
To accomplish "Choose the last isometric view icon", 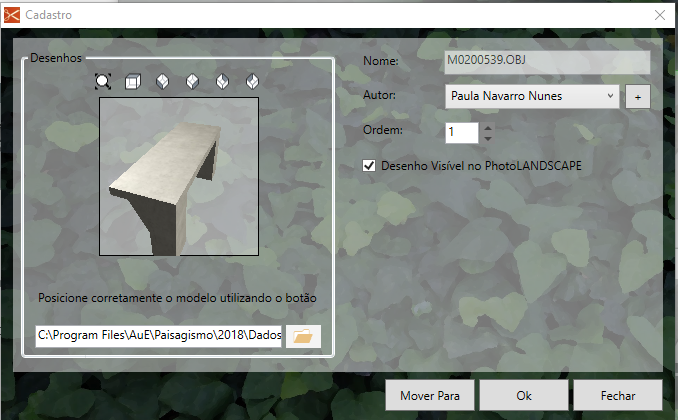I will point(253,81).
